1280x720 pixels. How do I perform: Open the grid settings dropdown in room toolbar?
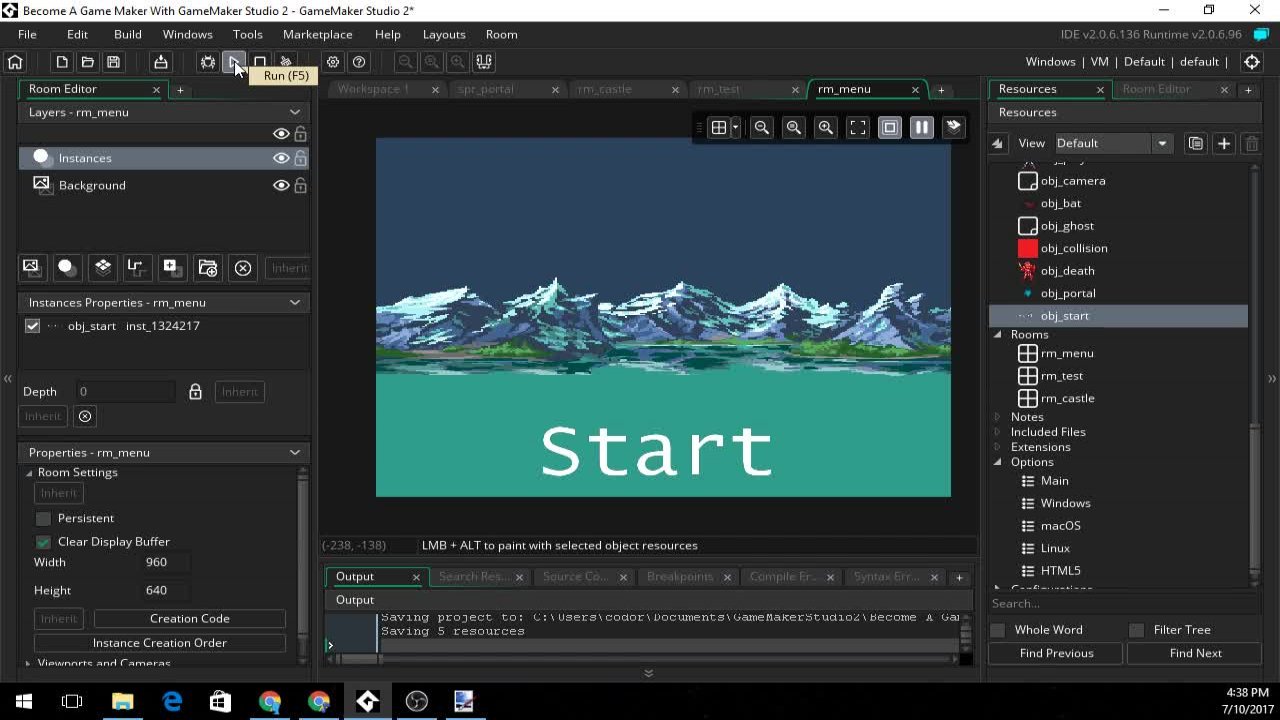(733, 127)
